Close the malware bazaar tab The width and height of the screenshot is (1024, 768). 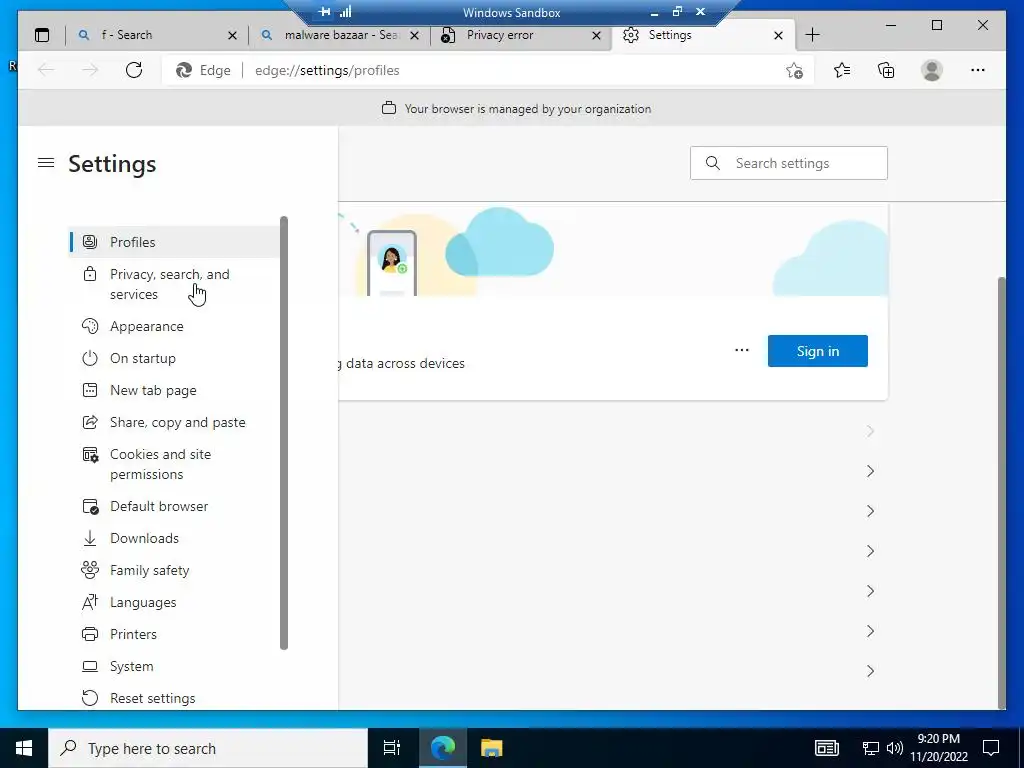click(414, 36)
